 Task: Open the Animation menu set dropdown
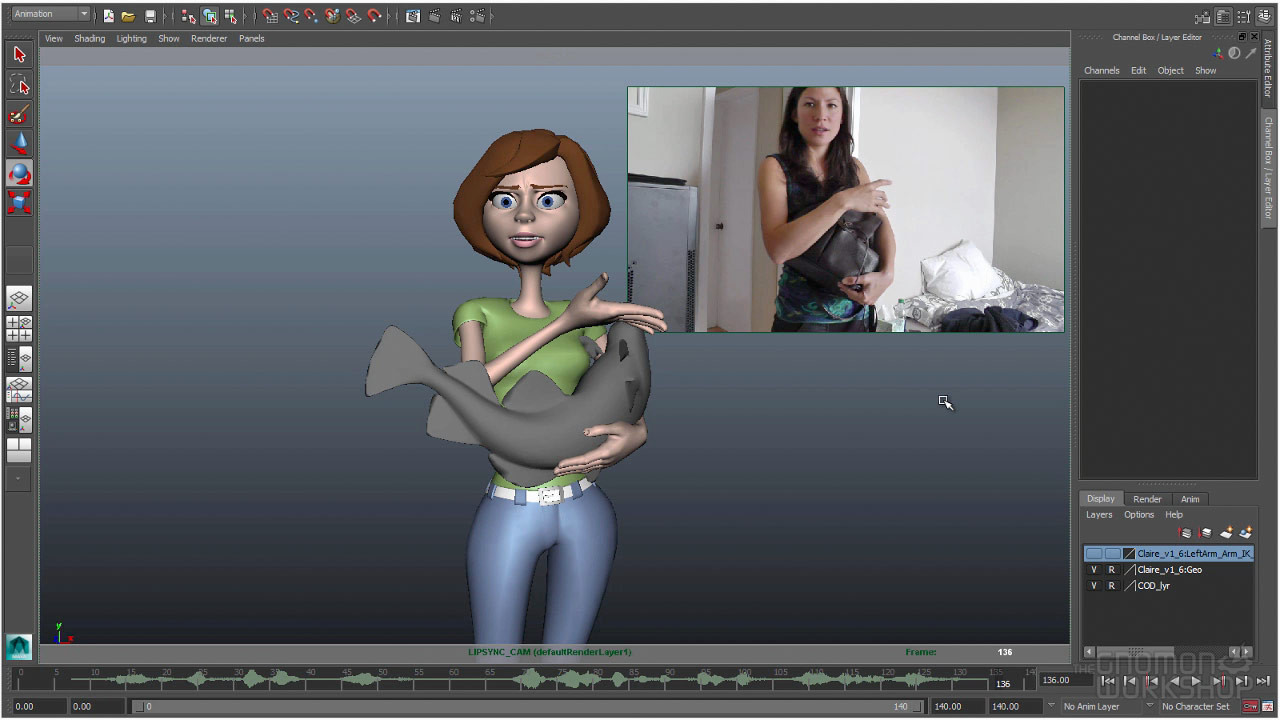pos(50,14)
